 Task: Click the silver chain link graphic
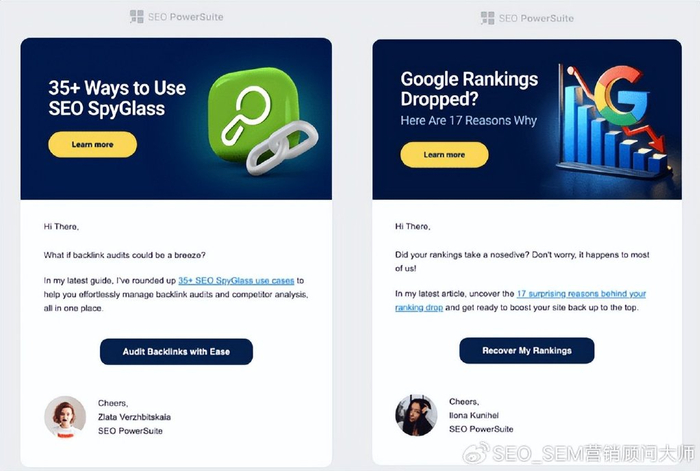(282, 147)
